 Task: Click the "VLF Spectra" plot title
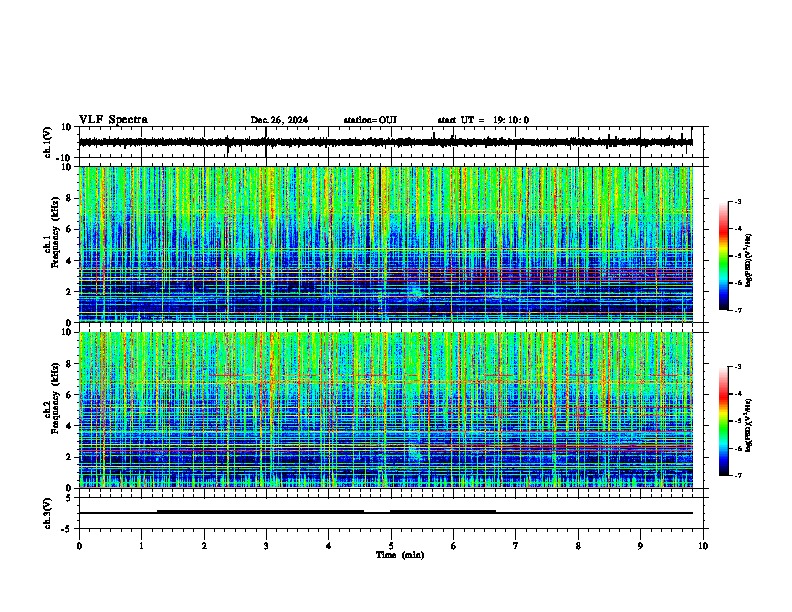pyautogui.click(x=113, y=120)
